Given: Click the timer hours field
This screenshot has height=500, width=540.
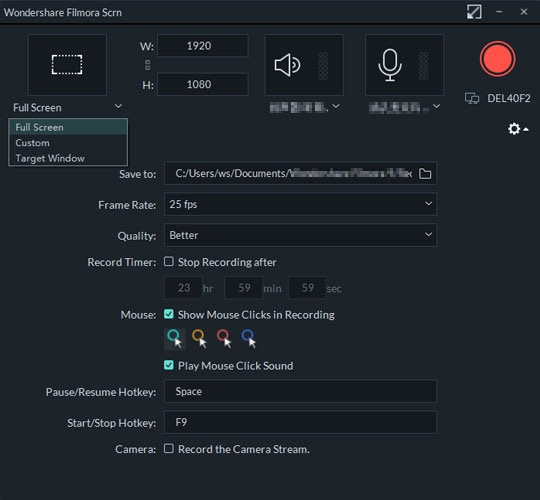Looking at the screenshot, I should pos(184,288).
